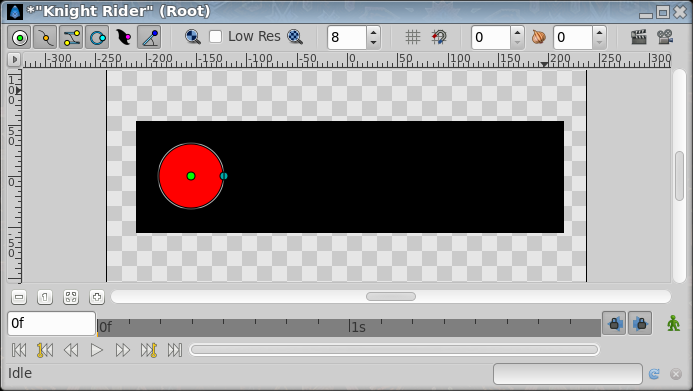Toggle tangent handles display icon
Viewport: 693px width, 391px height.
72,38
